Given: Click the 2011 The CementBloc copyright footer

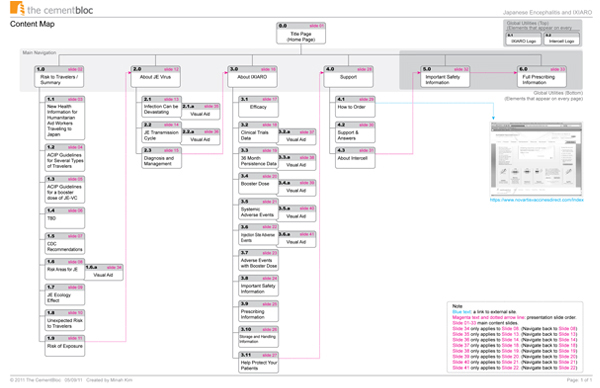Looking at the screenshot, I should (71, 380).
